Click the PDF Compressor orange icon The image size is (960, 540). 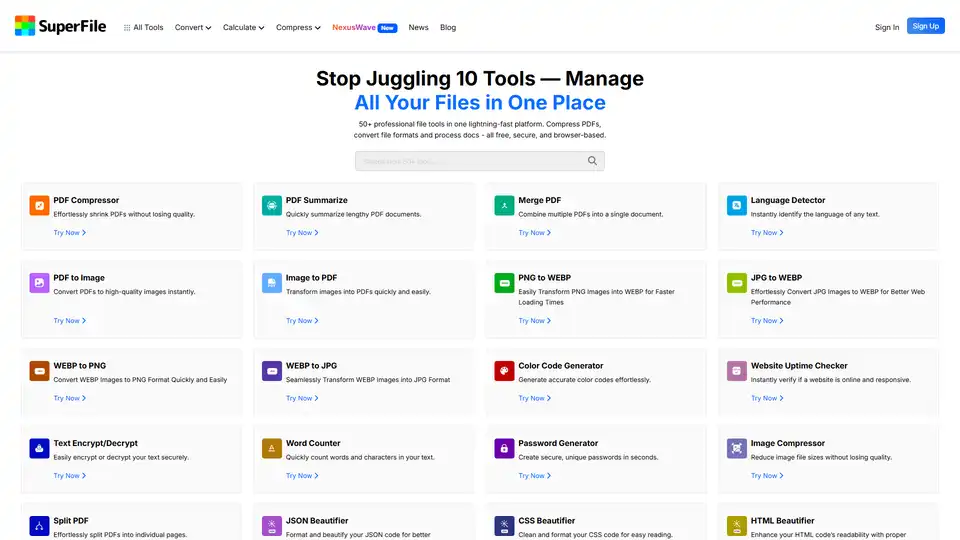39,206
